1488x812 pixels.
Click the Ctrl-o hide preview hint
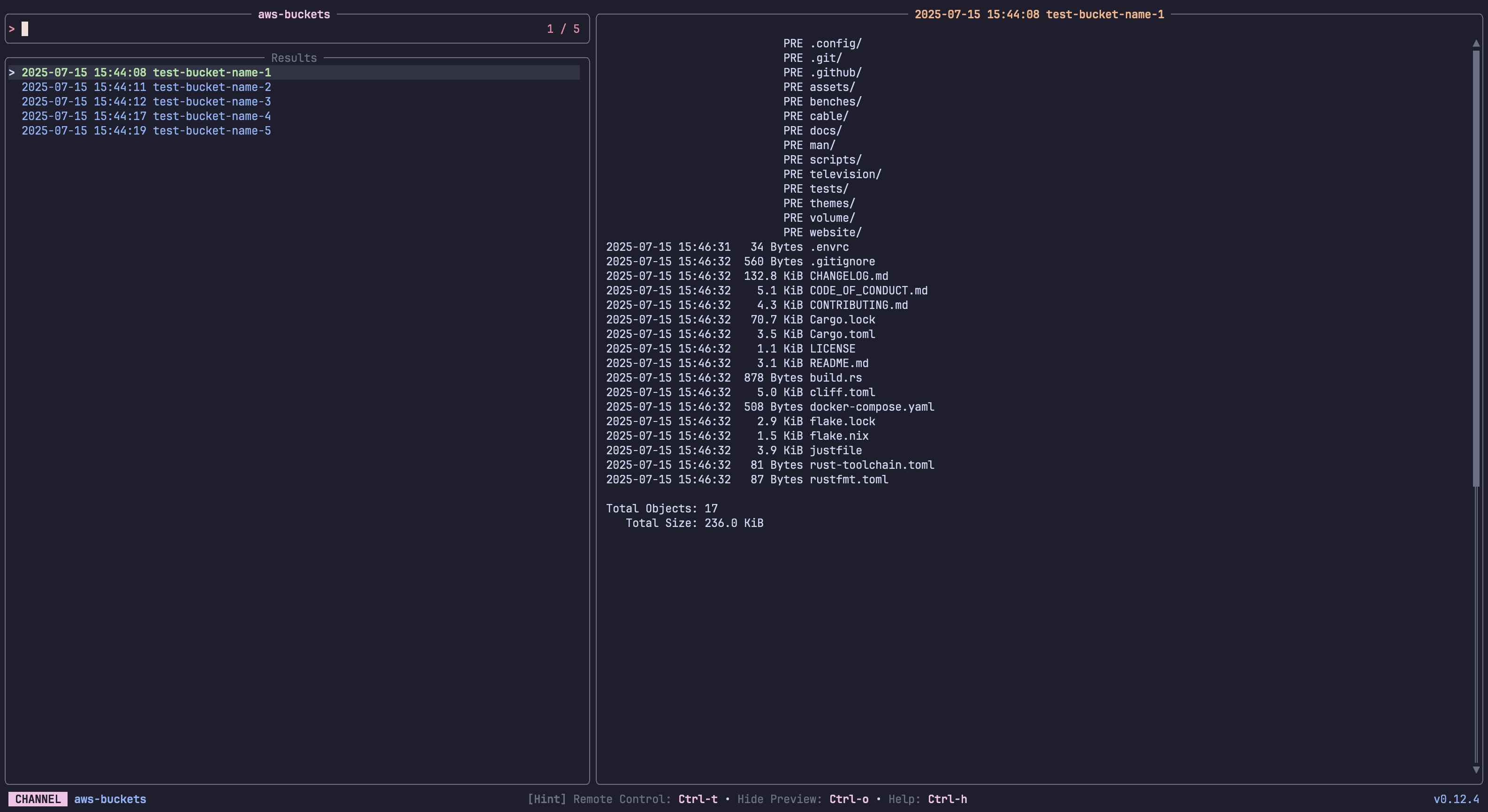point(849,799)
